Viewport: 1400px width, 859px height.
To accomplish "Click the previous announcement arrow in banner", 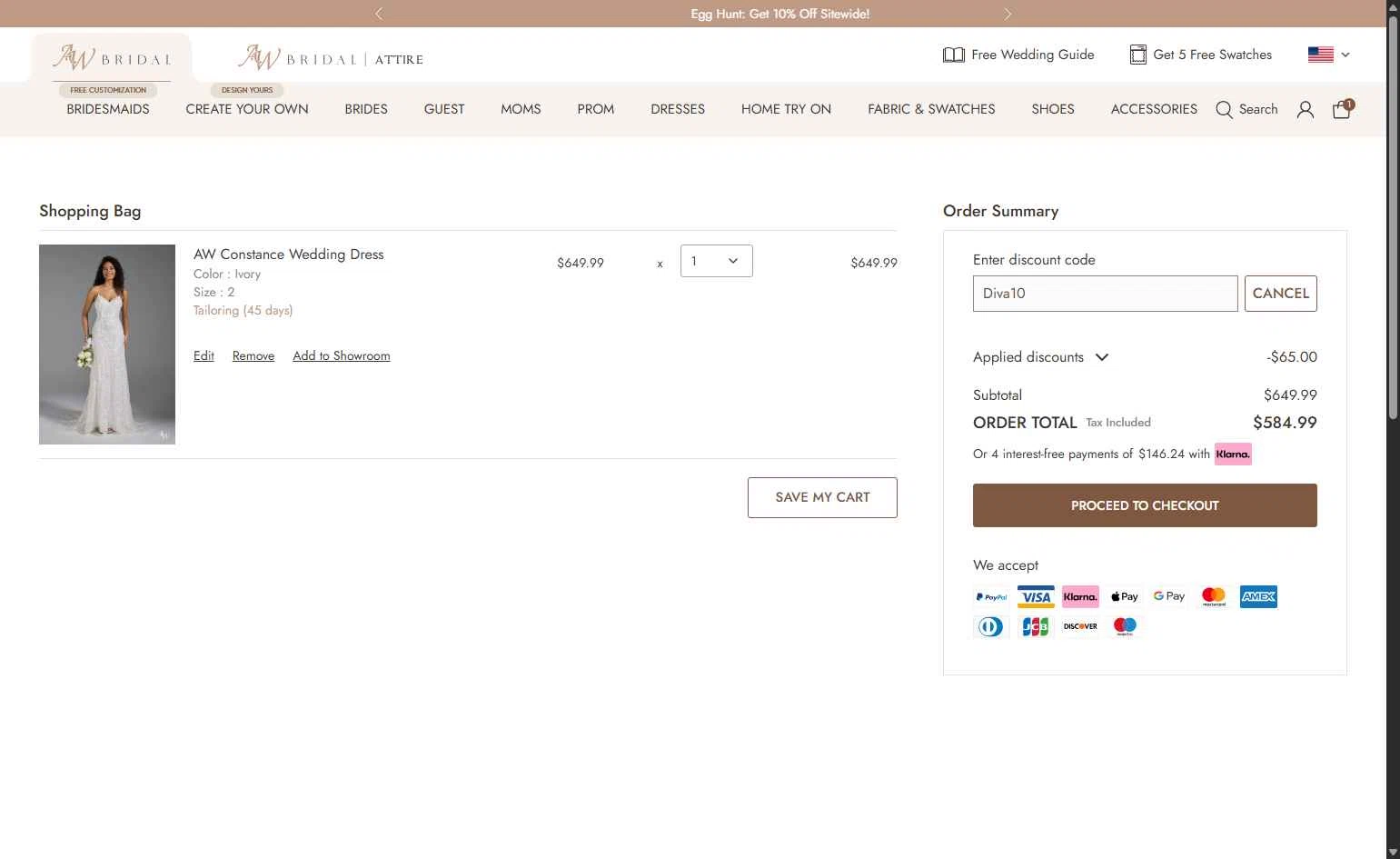I will 379,14.
